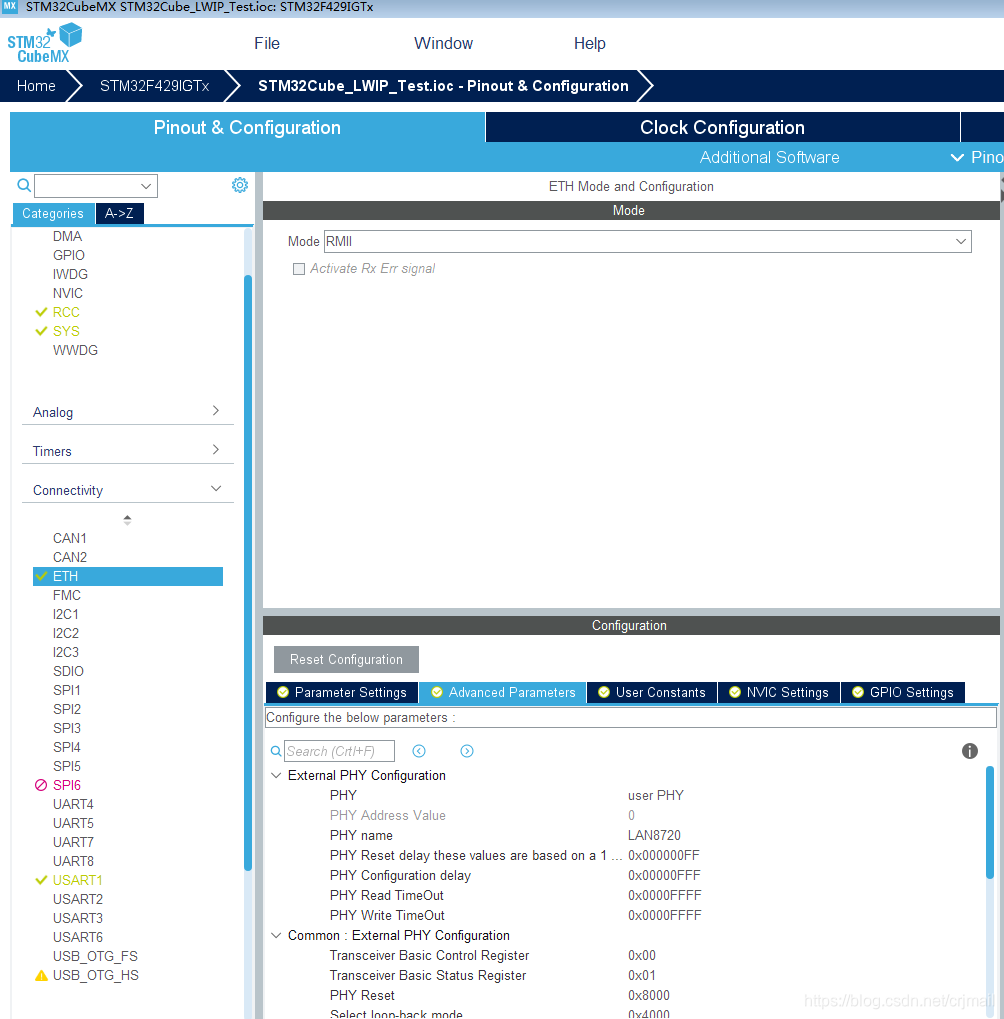Click the Search (Ctrl+F) parameter field

click(339, 751)
